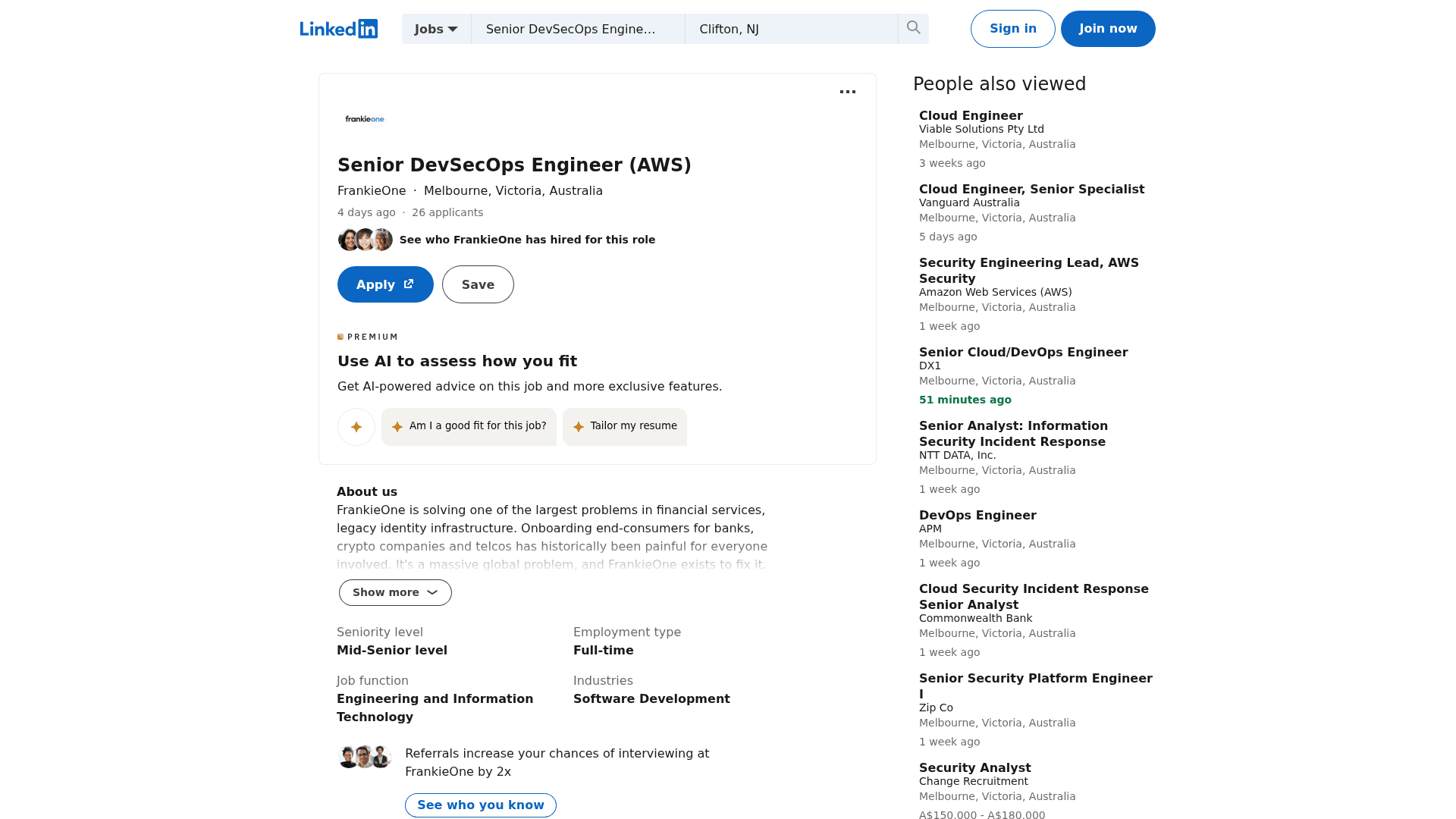1456x819 pixels.
Task: Click referral avatars near See who you know
Action: [365, 757]
